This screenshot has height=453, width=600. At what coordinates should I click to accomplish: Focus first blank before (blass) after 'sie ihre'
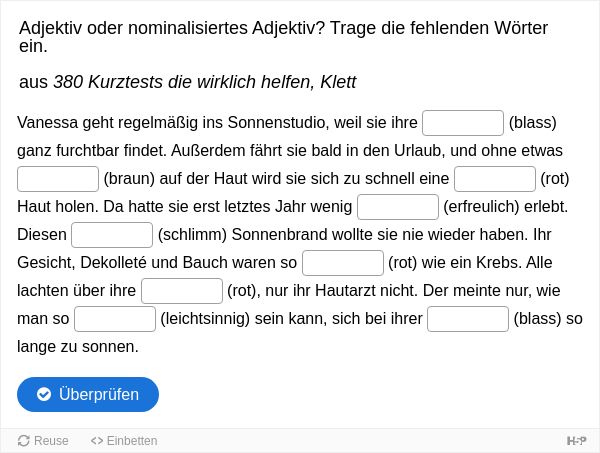click(463, 123)
